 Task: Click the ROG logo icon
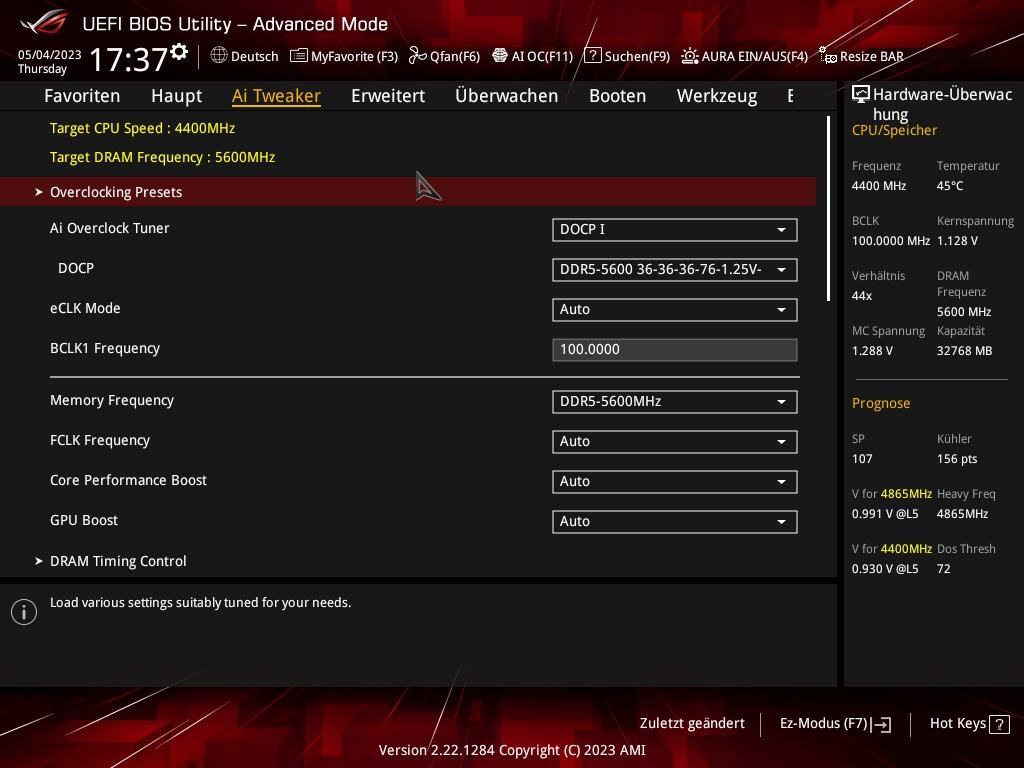pyautogui.click(x=43, y=23)
